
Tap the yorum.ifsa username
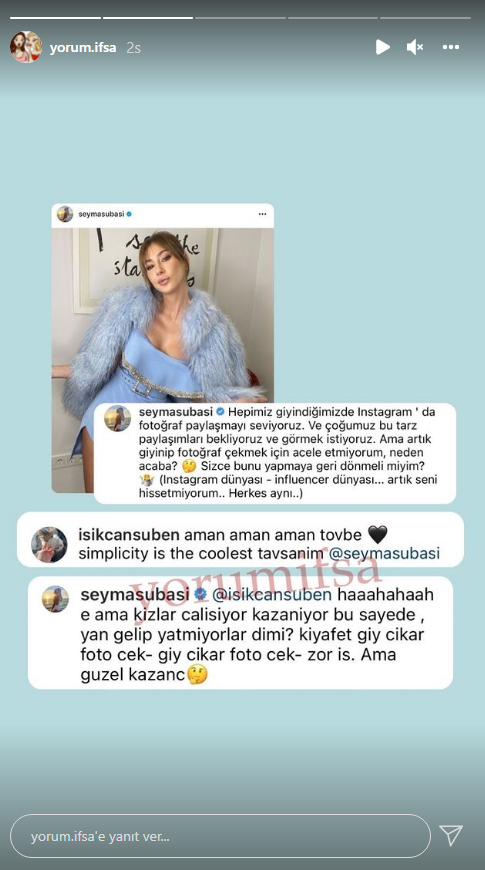(83, 48)
